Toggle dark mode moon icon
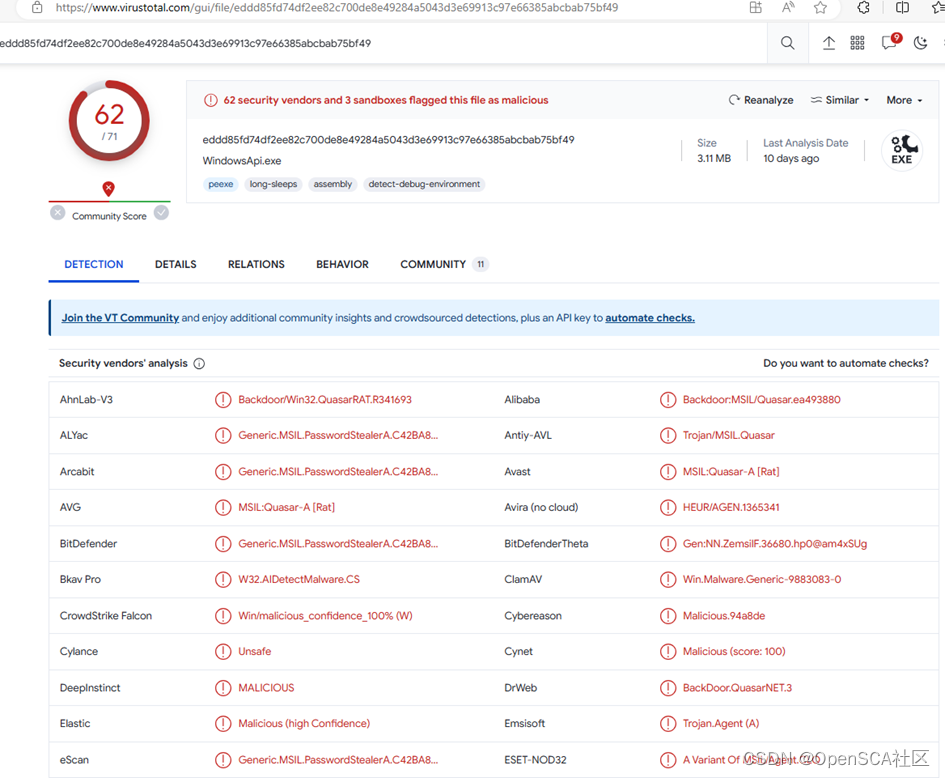Image resolution: width=945 pixels, height=778 pixels. point(920,43)
